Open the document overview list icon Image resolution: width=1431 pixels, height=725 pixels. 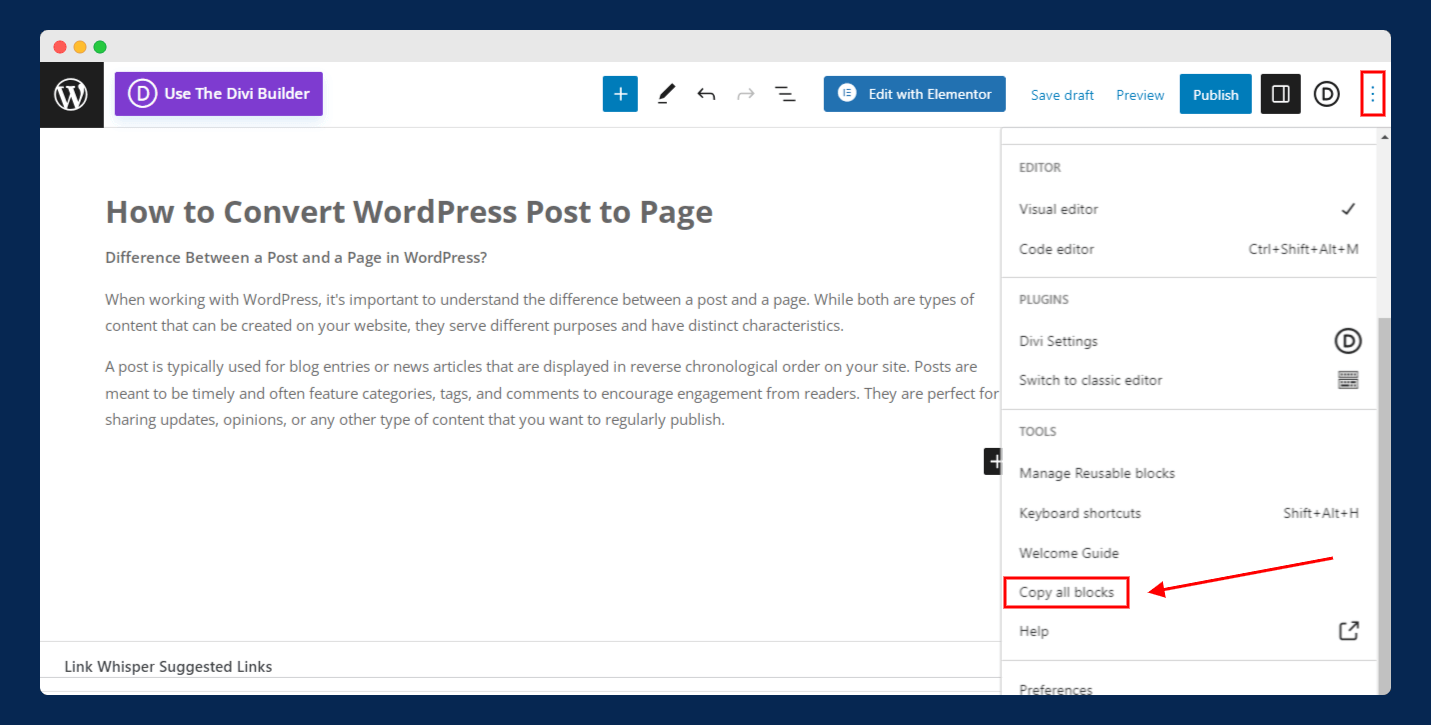(x=785, y=94)
